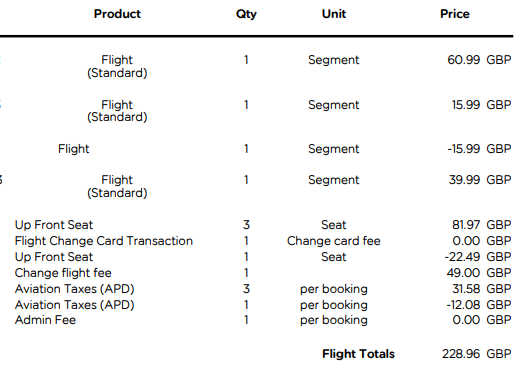
Task: Click the Change flight fee line
Action: (x=63, y=273)
